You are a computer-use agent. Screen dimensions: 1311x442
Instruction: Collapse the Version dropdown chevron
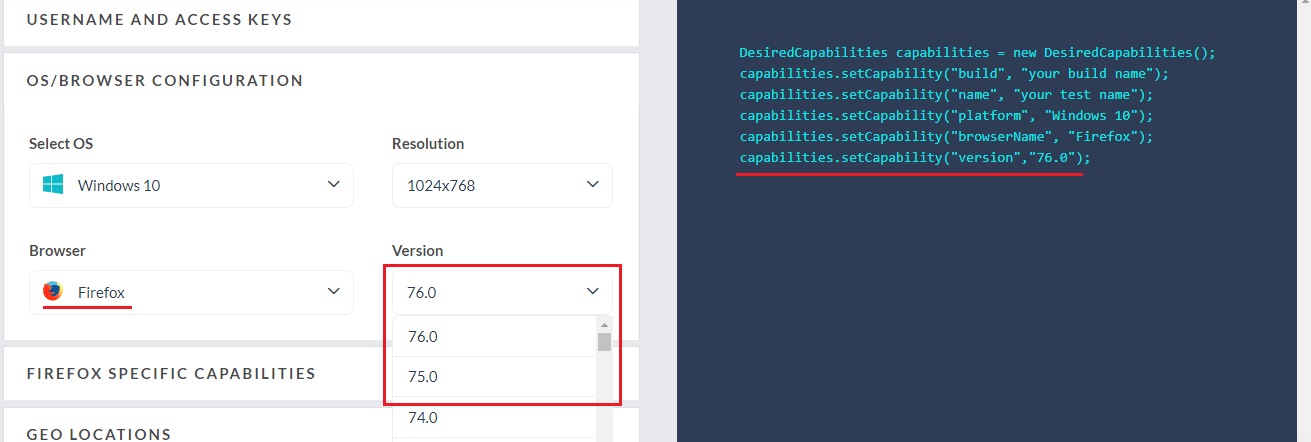(593, 291)
